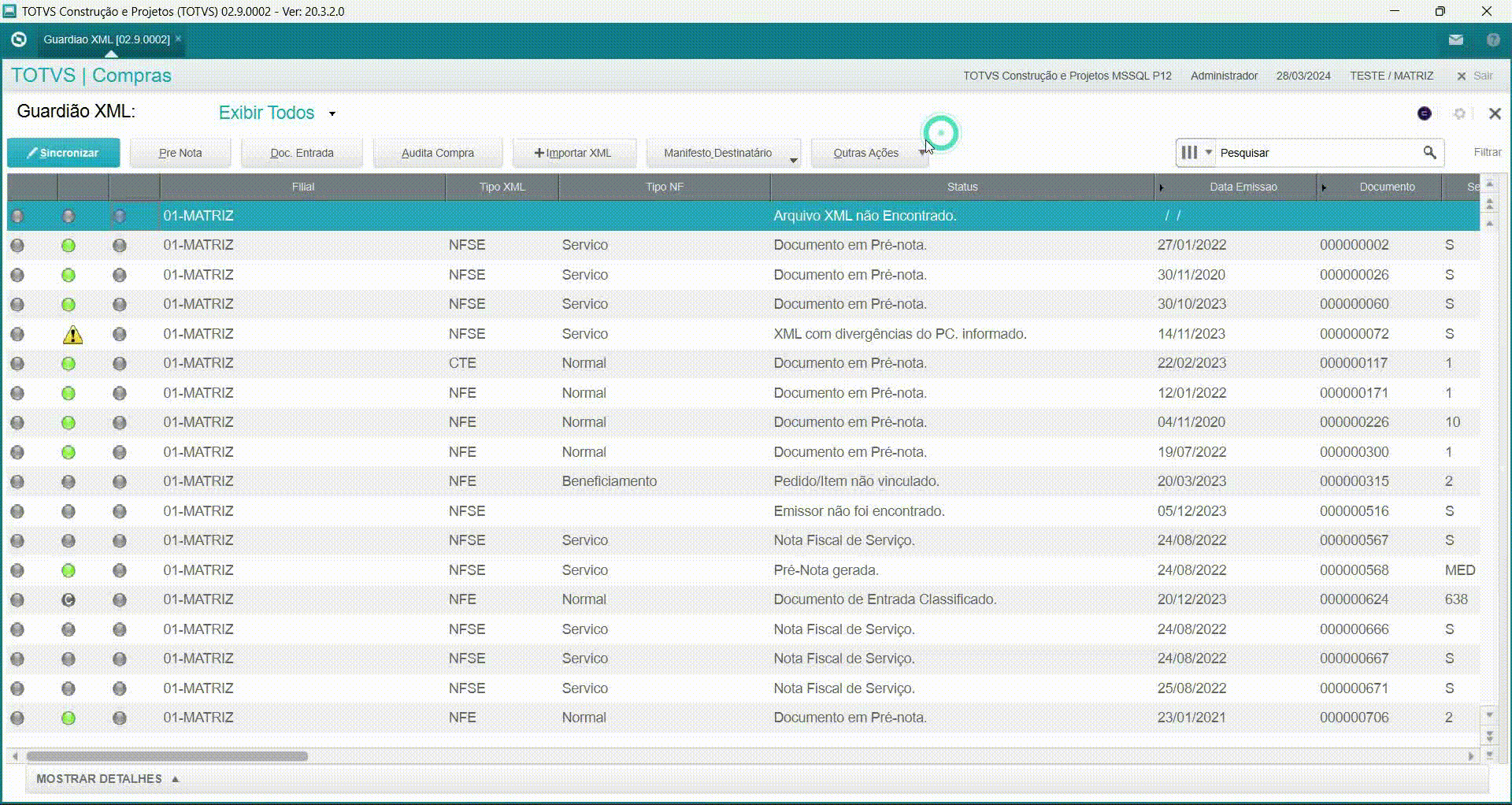
Task: Open the Outras Ações menu
Action: click(x=866, y=153)
